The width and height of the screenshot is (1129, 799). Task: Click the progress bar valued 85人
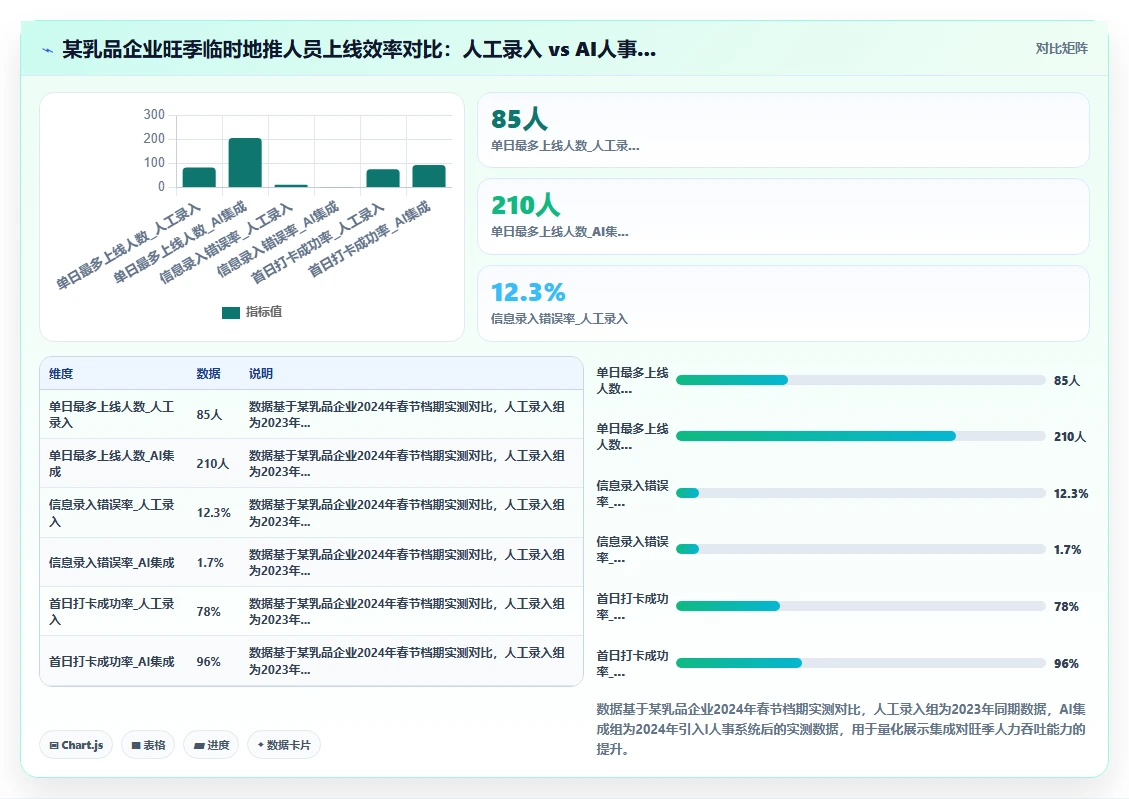pos(860,380)
